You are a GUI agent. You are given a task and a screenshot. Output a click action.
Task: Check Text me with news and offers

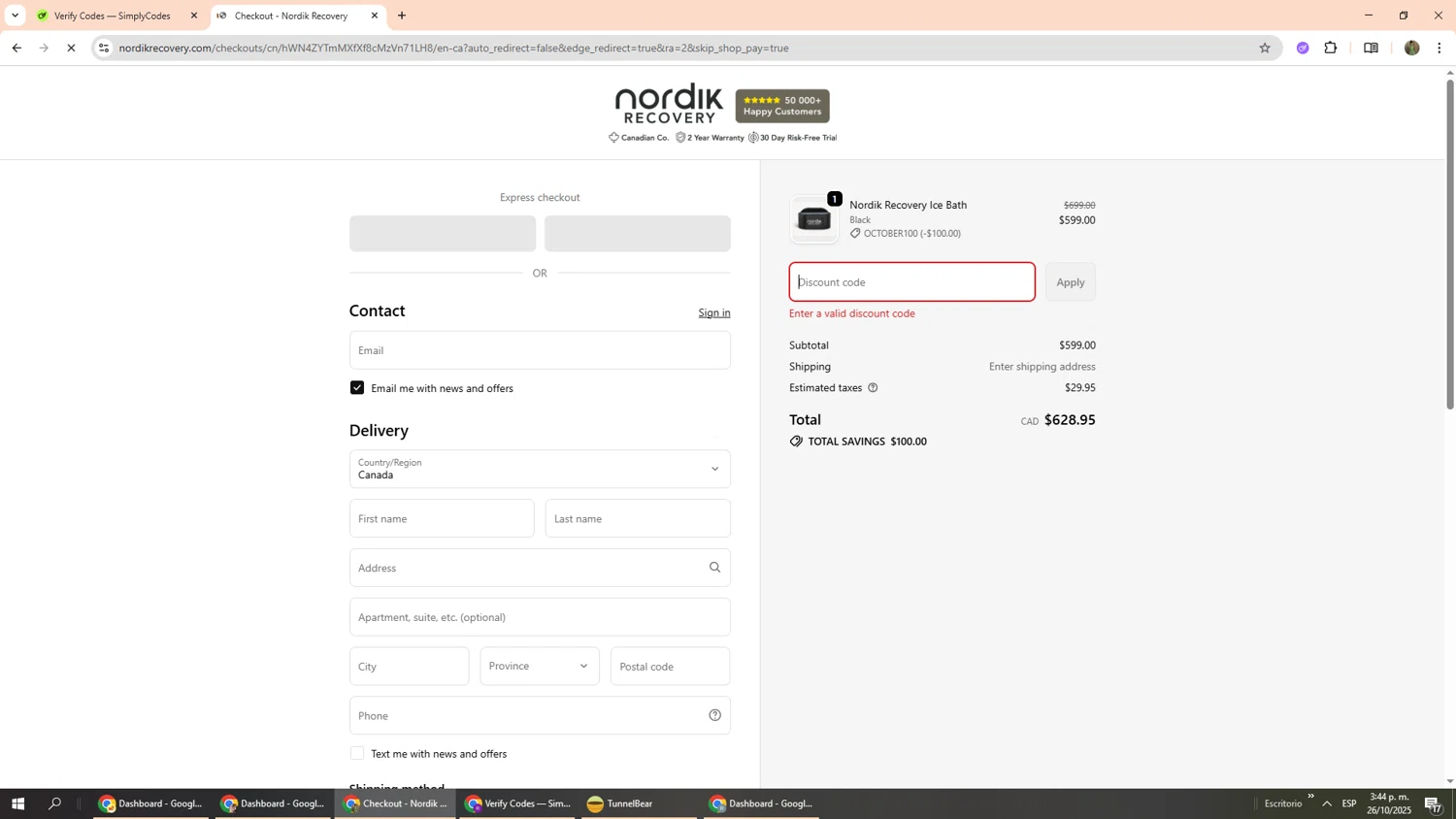coord(357,753)
